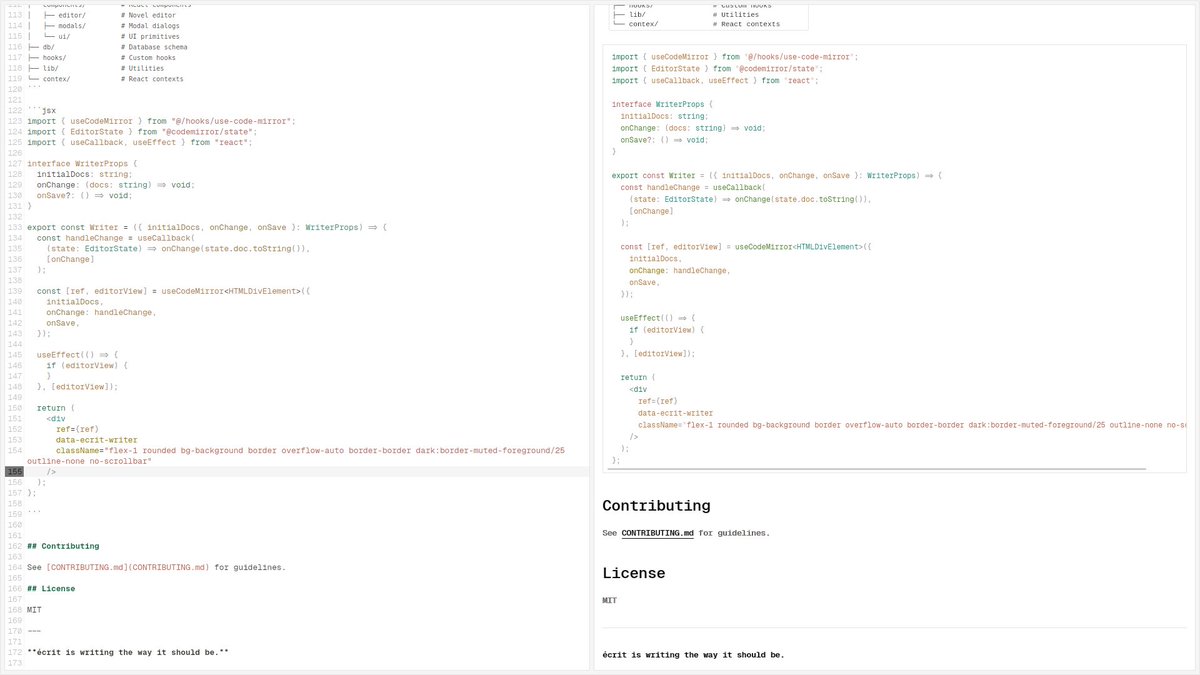Open the CONTRIBUTING.md link in the preview pane
Viewport: 1200px width, 675px height.
click(x=657, y=533)
